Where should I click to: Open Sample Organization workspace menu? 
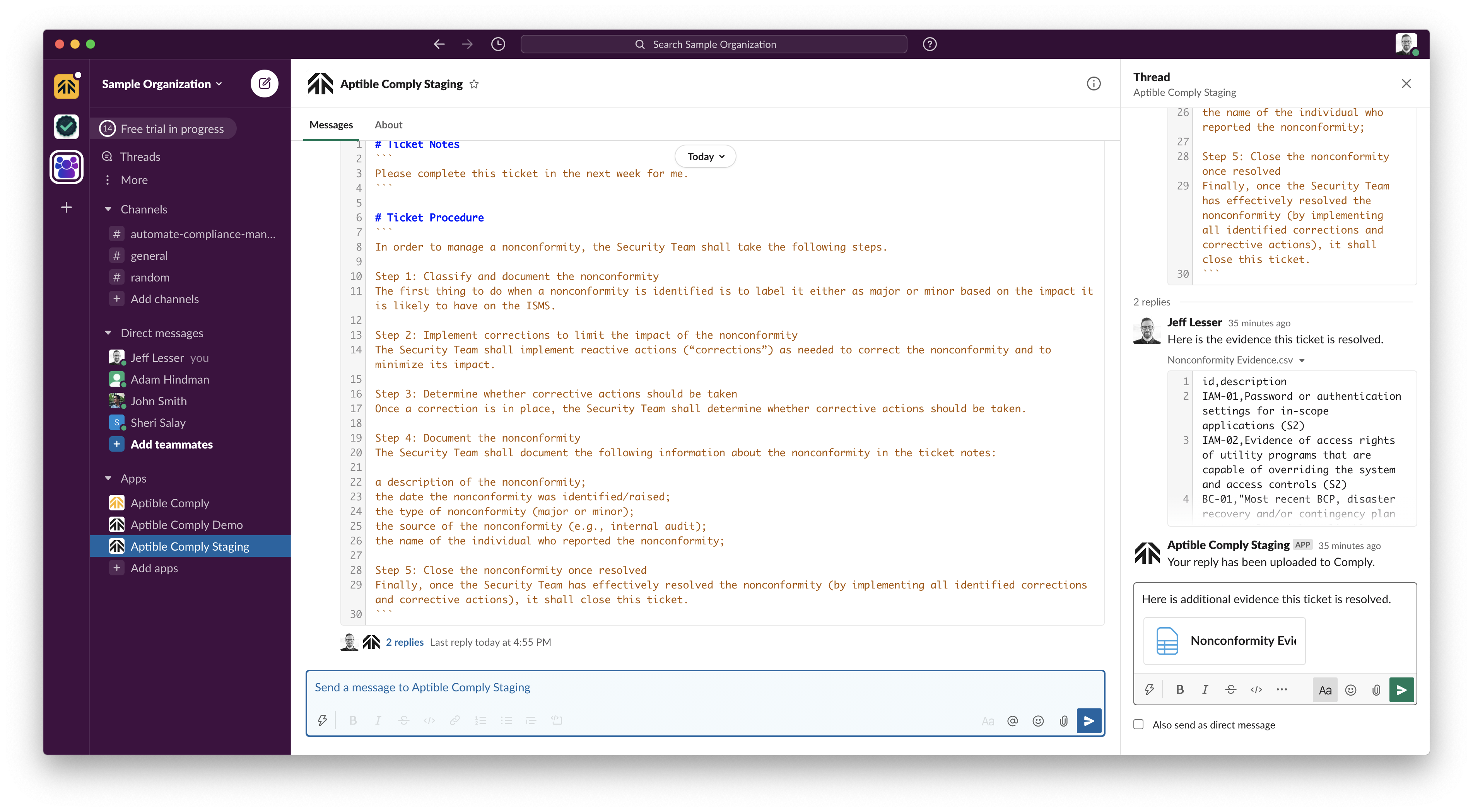point(162,84)
